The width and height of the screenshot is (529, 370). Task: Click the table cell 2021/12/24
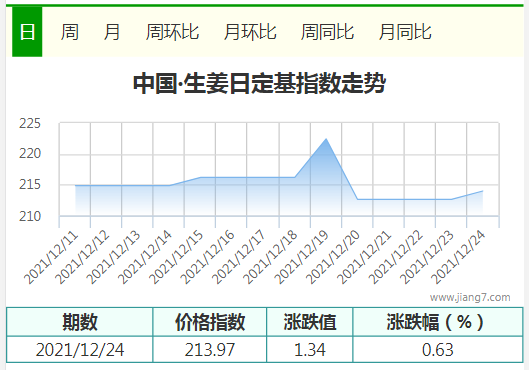pyautogui.click(x=80, y=350)
